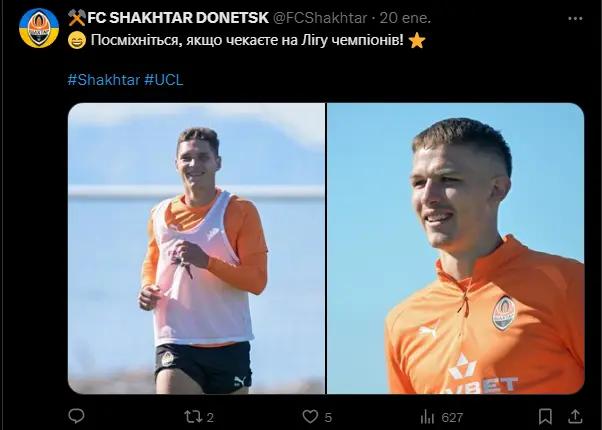
Task: Select the Ukrainian tweet text
Action: 247,40
